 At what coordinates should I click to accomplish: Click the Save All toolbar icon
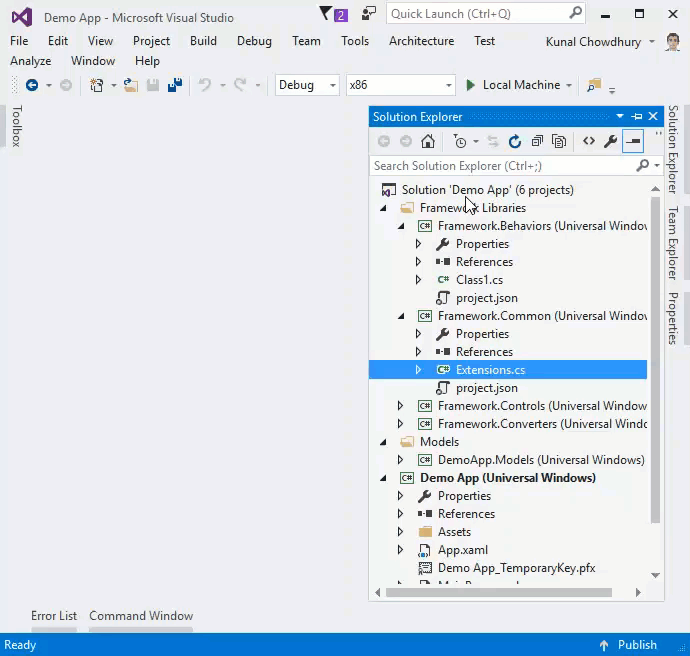pos(175,85)
